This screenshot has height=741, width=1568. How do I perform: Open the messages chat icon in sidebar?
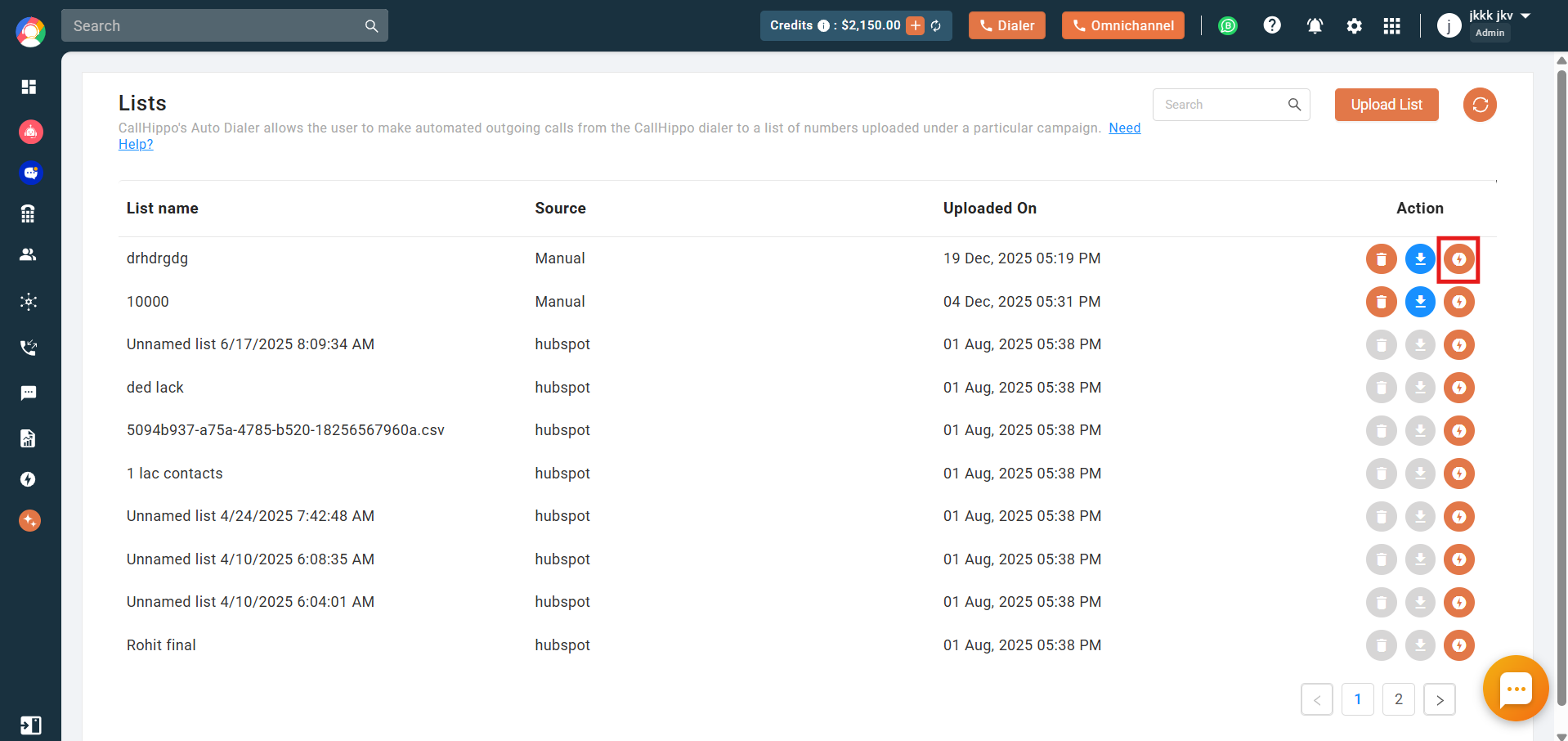(x=29, y=393)
